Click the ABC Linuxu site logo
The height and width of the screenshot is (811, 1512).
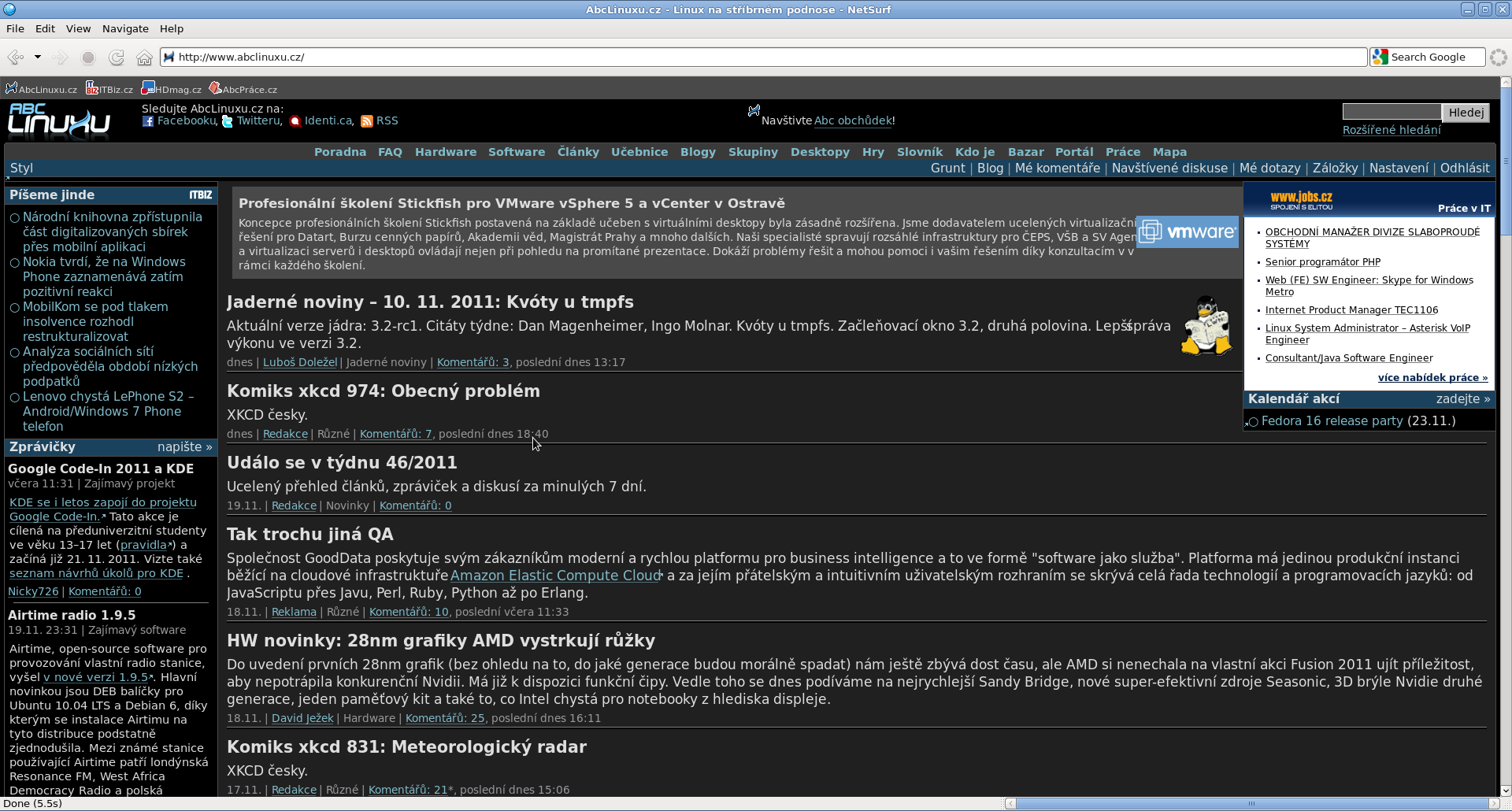[59, 120]
